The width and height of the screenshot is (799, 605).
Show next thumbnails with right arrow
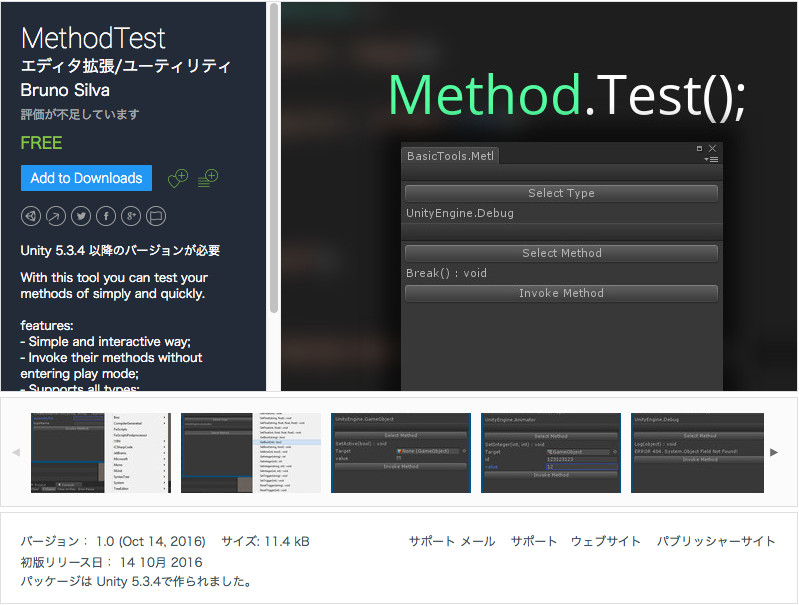coord(774,452)
